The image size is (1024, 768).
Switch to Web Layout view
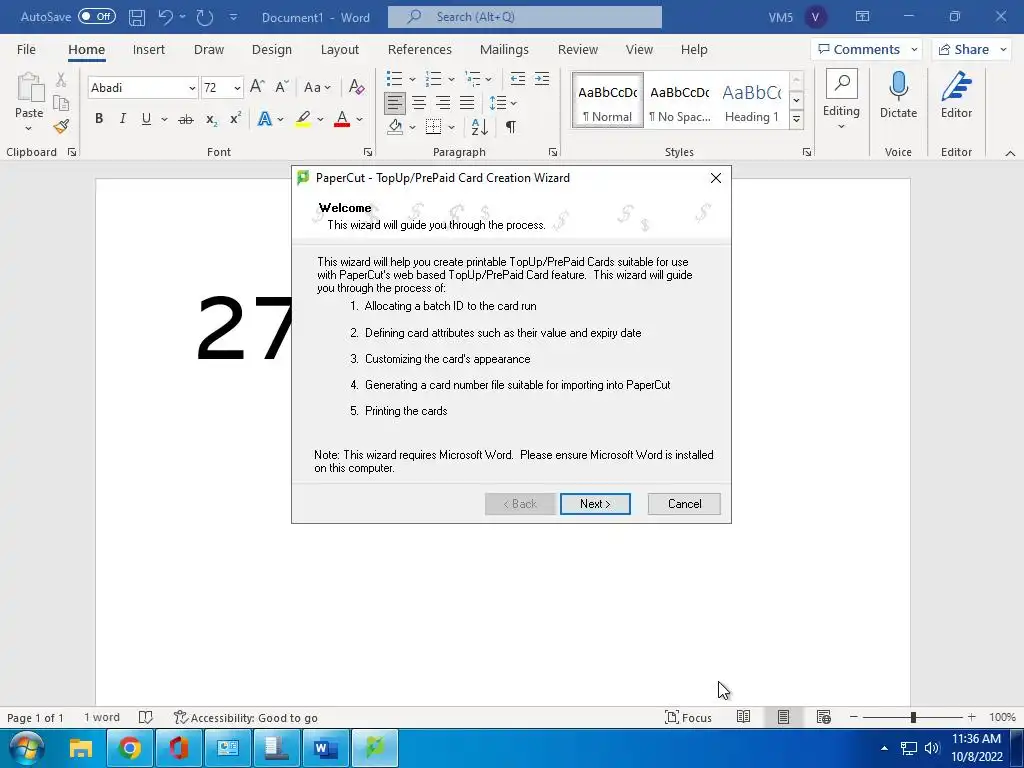(824, 717)
